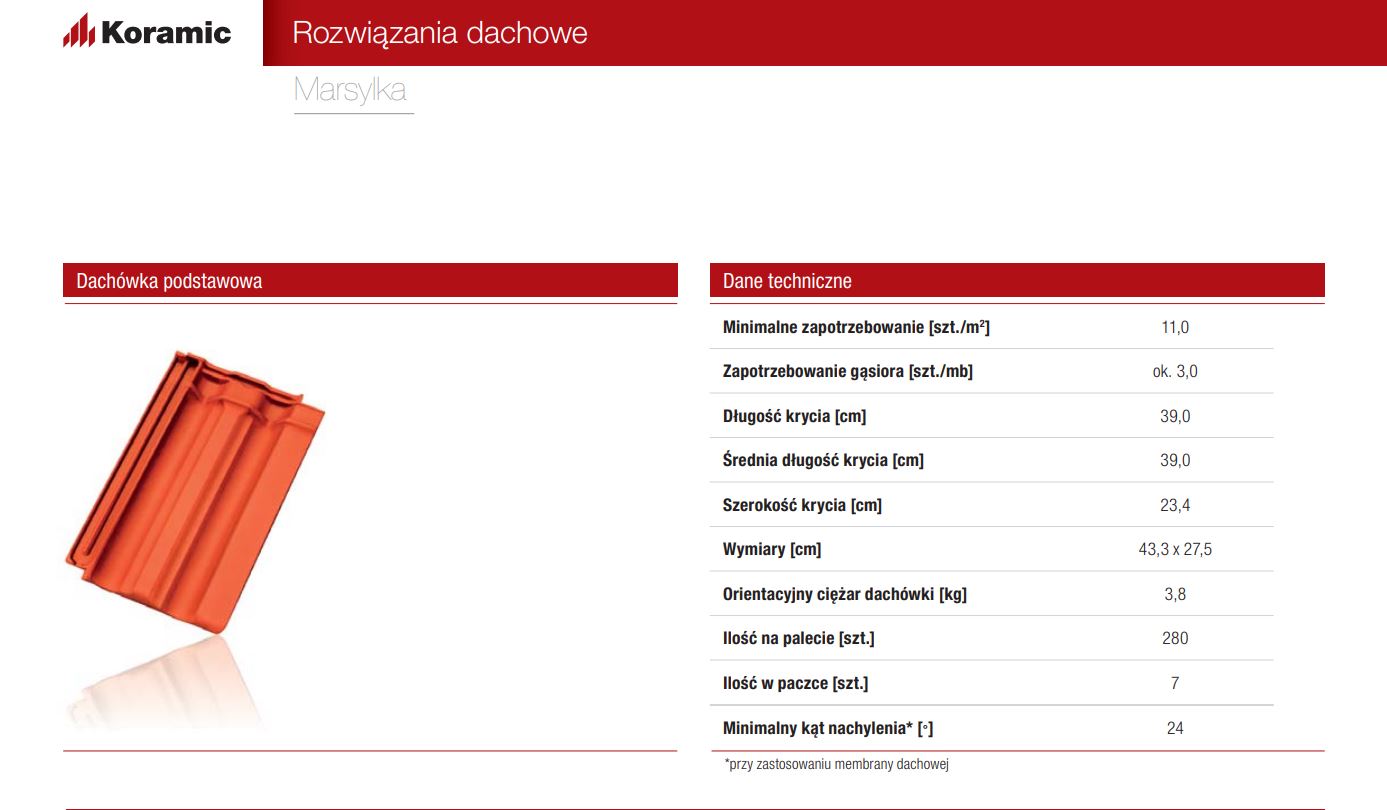1387x810 pixels.
Task: Select the 'Rozwiązania dachowe' header title
Action: (x=440, y=33)
